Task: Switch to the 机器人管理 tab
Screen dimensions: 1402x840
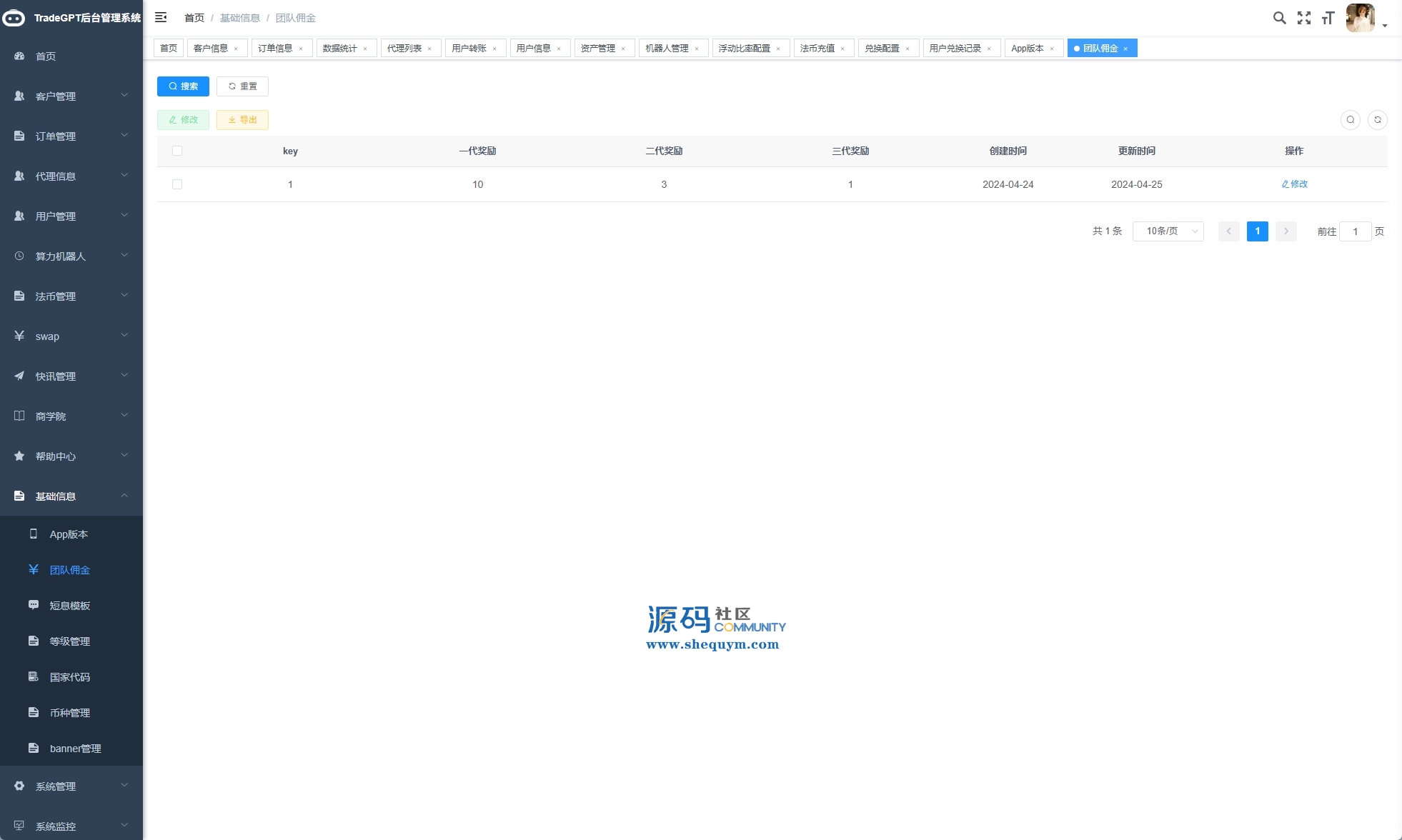Action: (666, 49)
